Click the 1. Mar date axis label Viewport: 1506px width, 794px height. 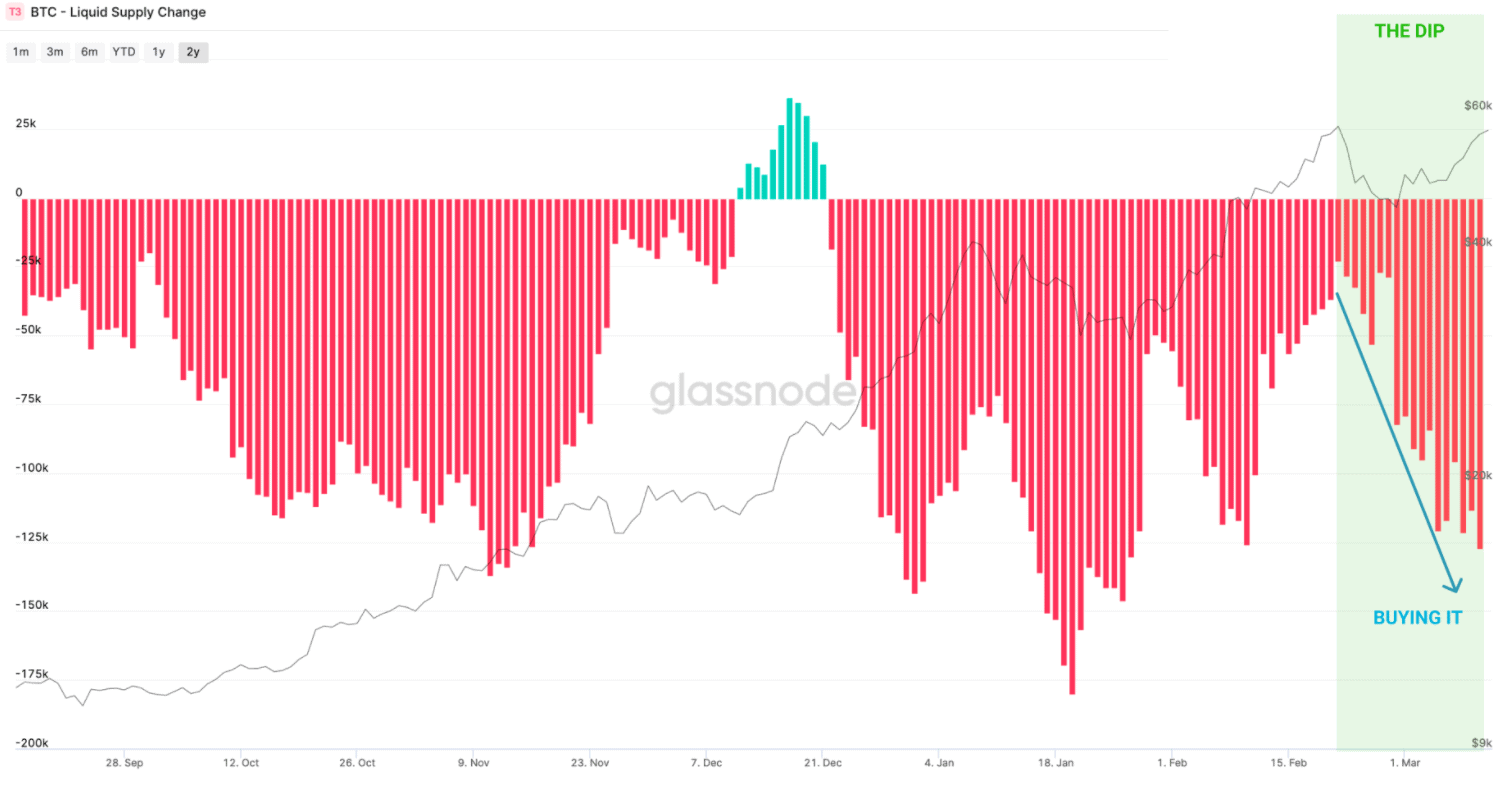[1403, 762]
